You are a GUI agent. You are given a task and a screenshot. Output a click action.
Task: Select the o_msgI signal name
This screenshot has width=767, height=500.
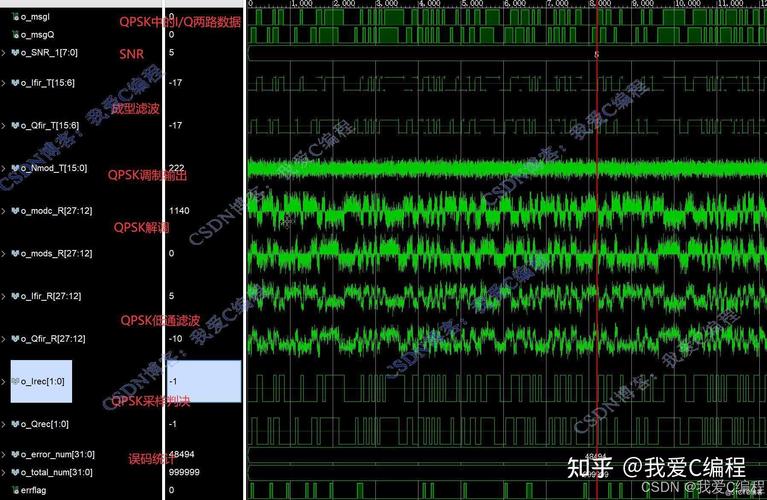35,17
